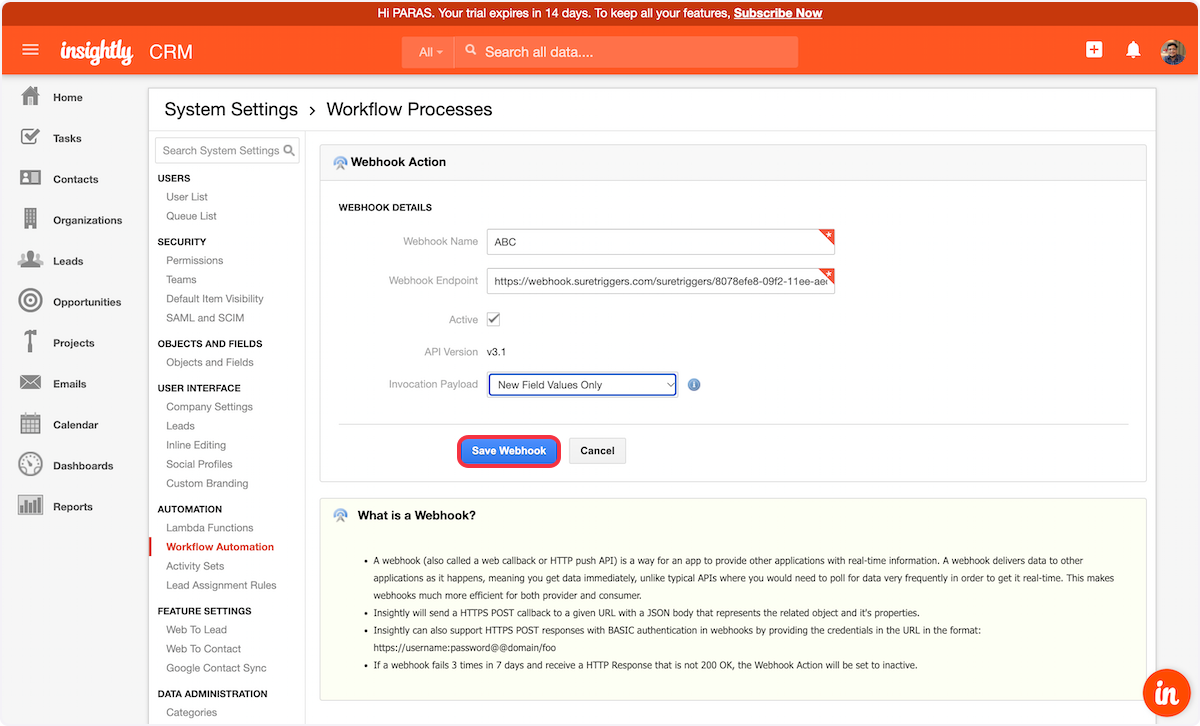
Task: Click System Settings breadcrumb link
Action: [x=231, y=109]
